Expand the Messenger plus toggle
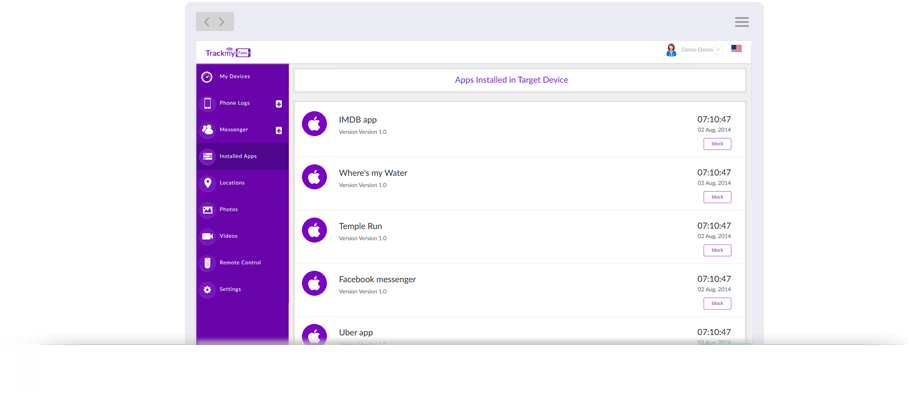This screenshot has width=908, height=395. point(279,130)
